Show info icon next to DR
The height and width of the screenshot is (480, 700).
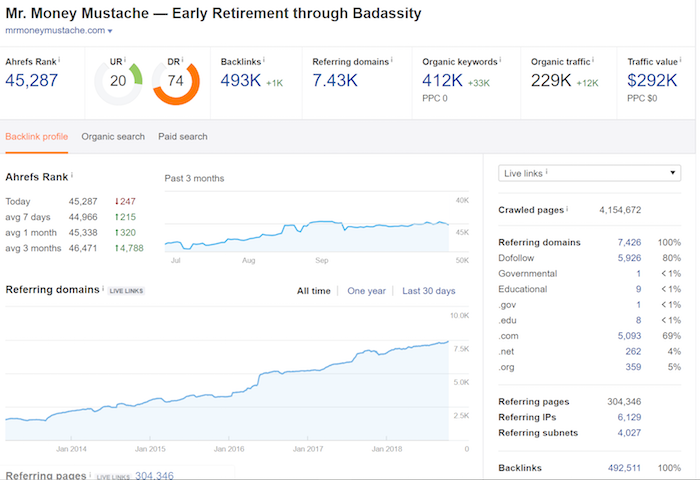point(182,59)
